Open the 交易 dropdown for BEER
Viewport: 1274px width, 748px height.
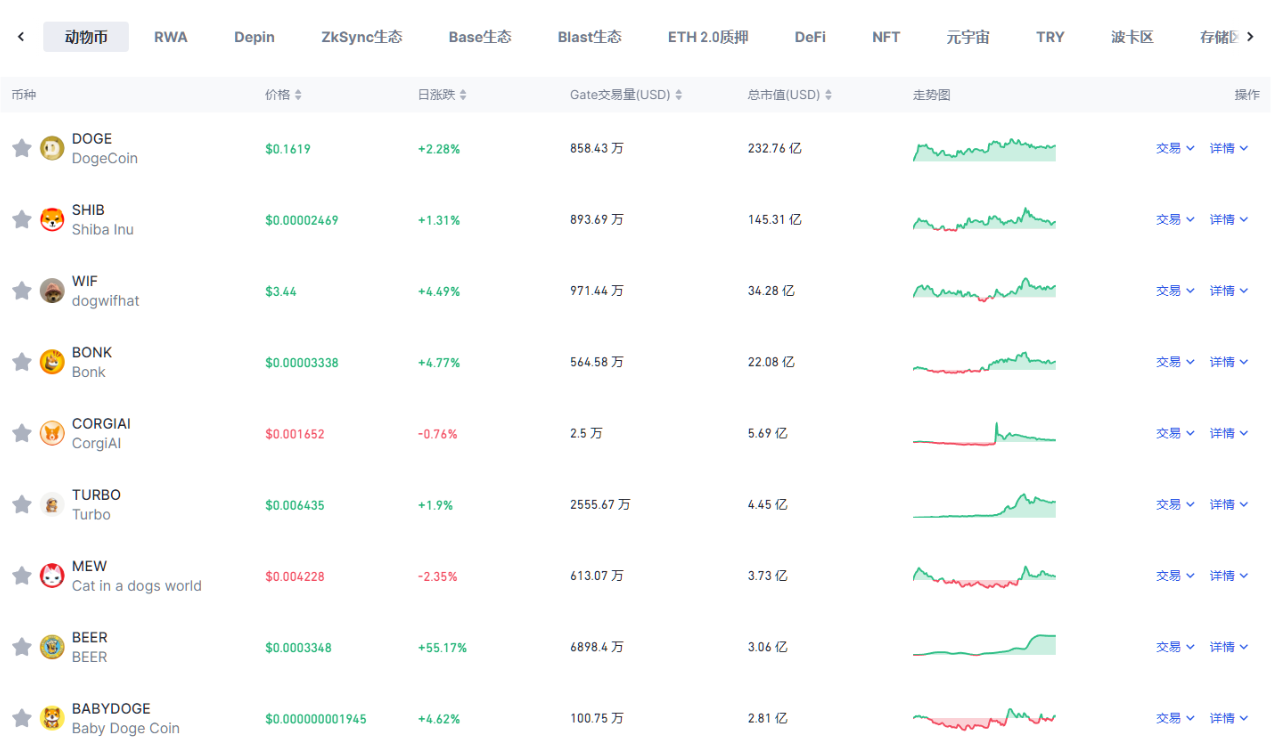[x=1175, y=647]
